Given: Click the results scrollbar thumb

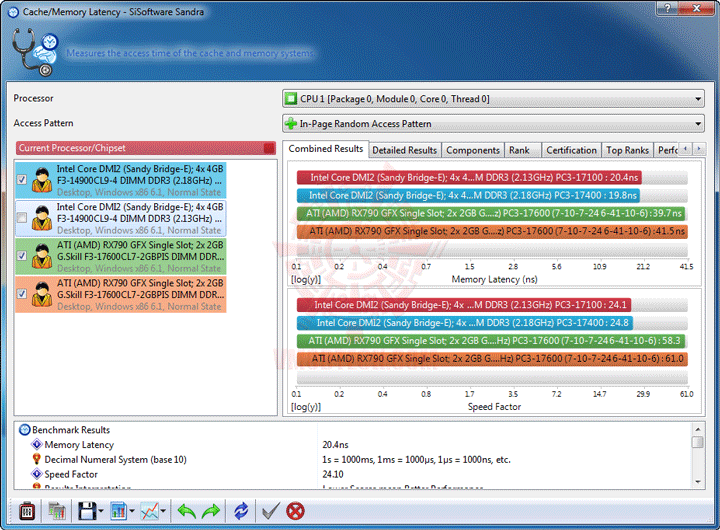Looking at the screenshot, I should point(698,442).
